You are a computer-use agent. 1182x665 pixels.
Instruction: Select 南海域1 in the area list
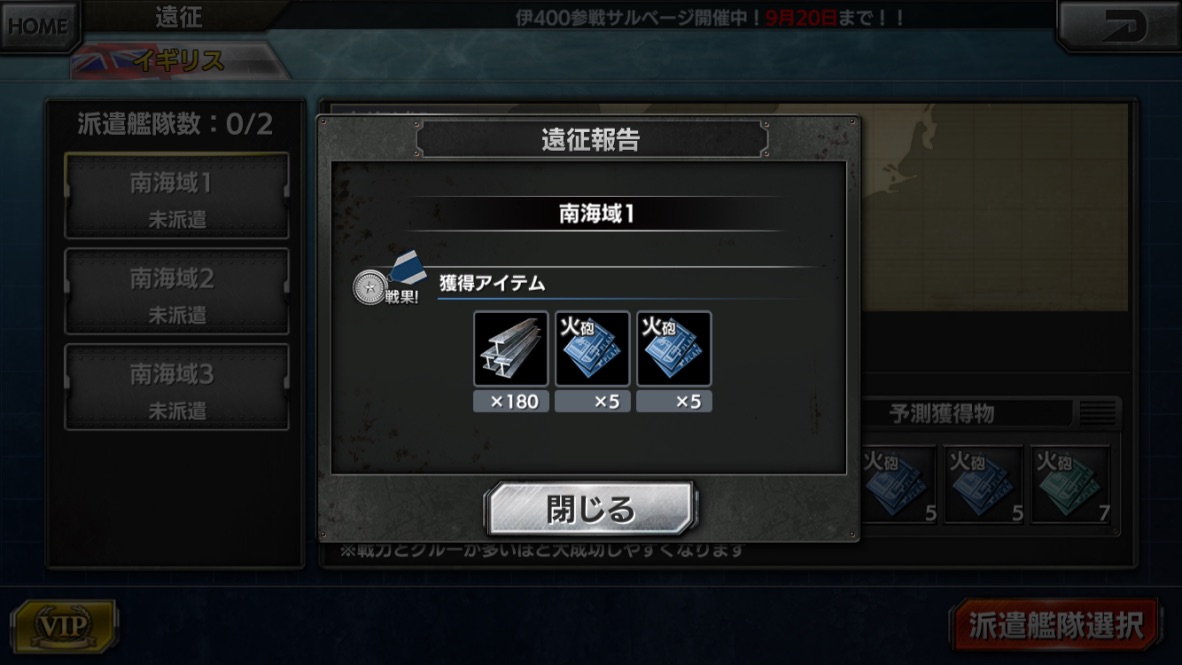(176, 196)
